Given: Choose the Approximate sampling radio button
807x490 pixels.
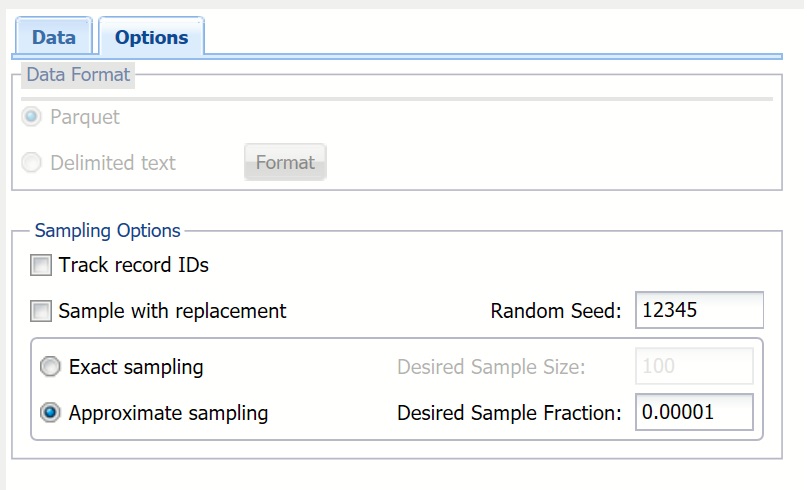Looking at the screenshot, I should coord(50,413).
